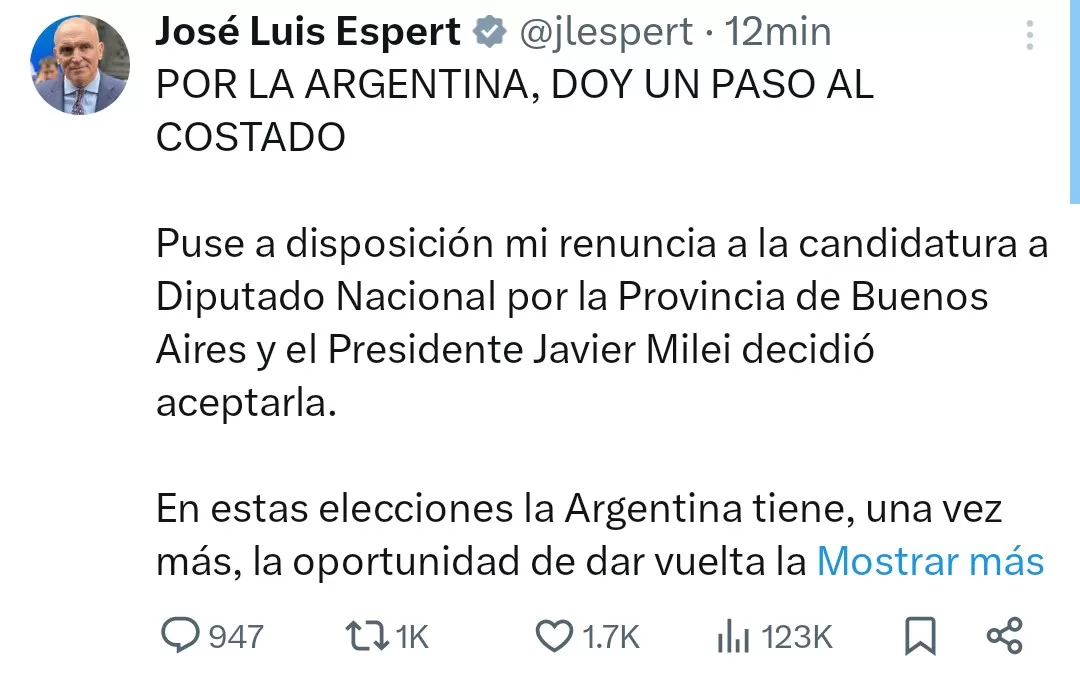Open the three-dot more options menu
1080x681 pixels.
click(1030, 38)
